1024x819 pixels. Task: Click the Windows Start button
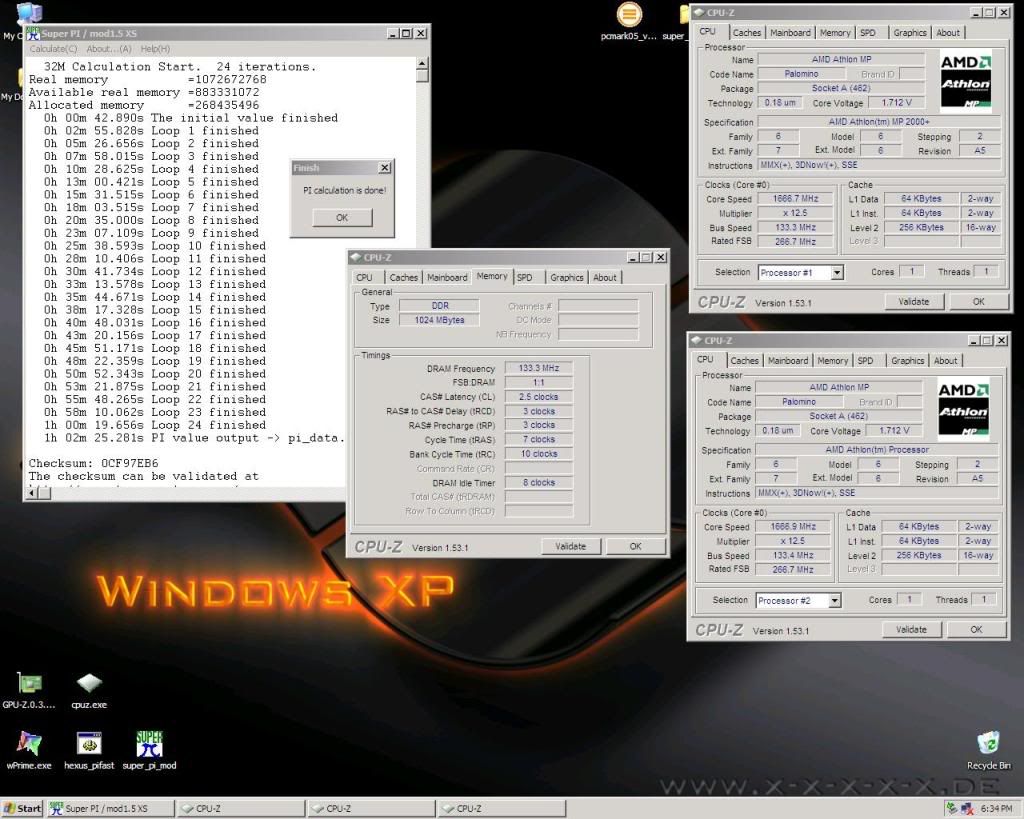(x=22, y=809)
